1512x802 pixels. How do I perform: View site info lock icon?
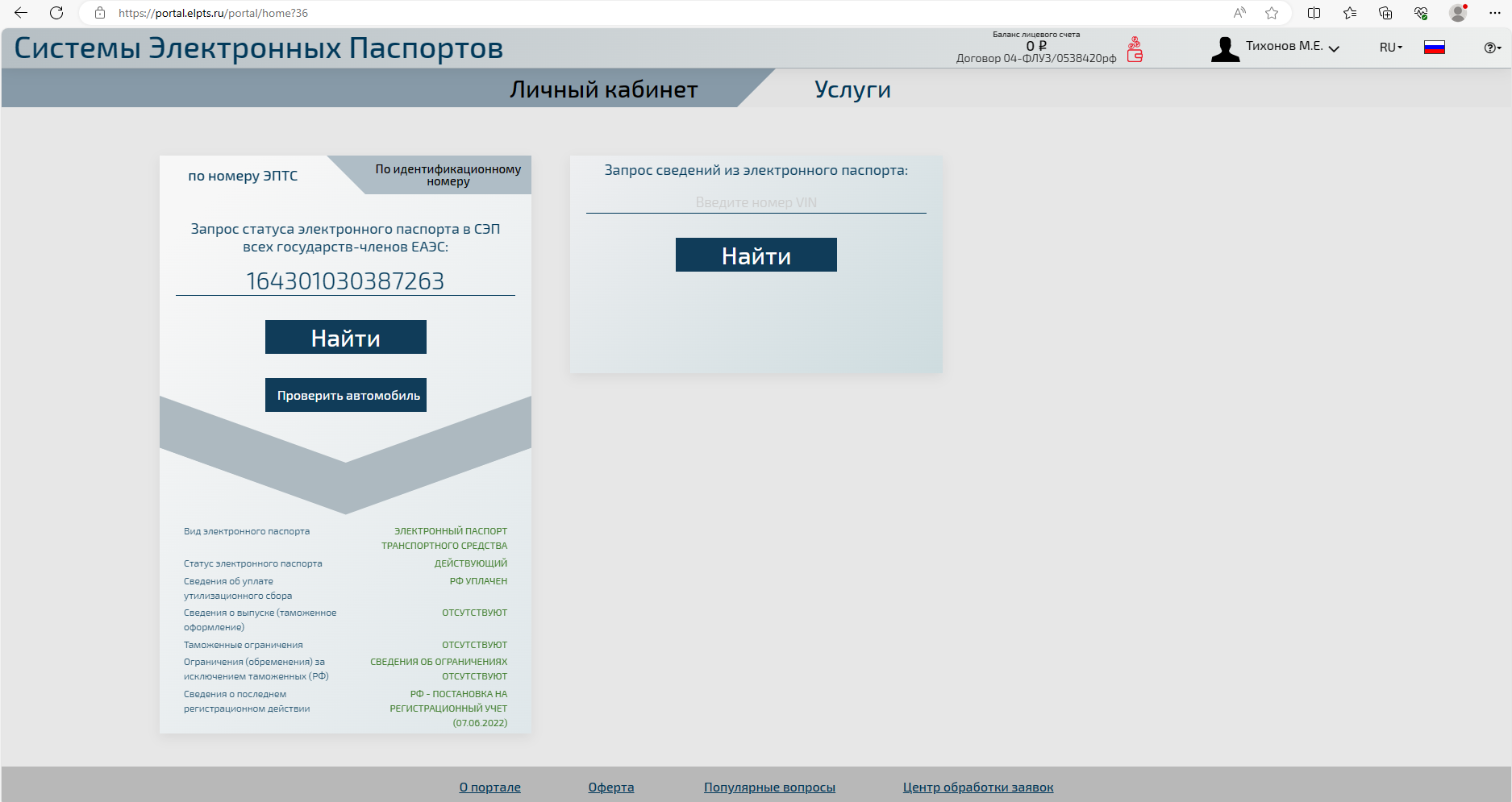[100, 13]
